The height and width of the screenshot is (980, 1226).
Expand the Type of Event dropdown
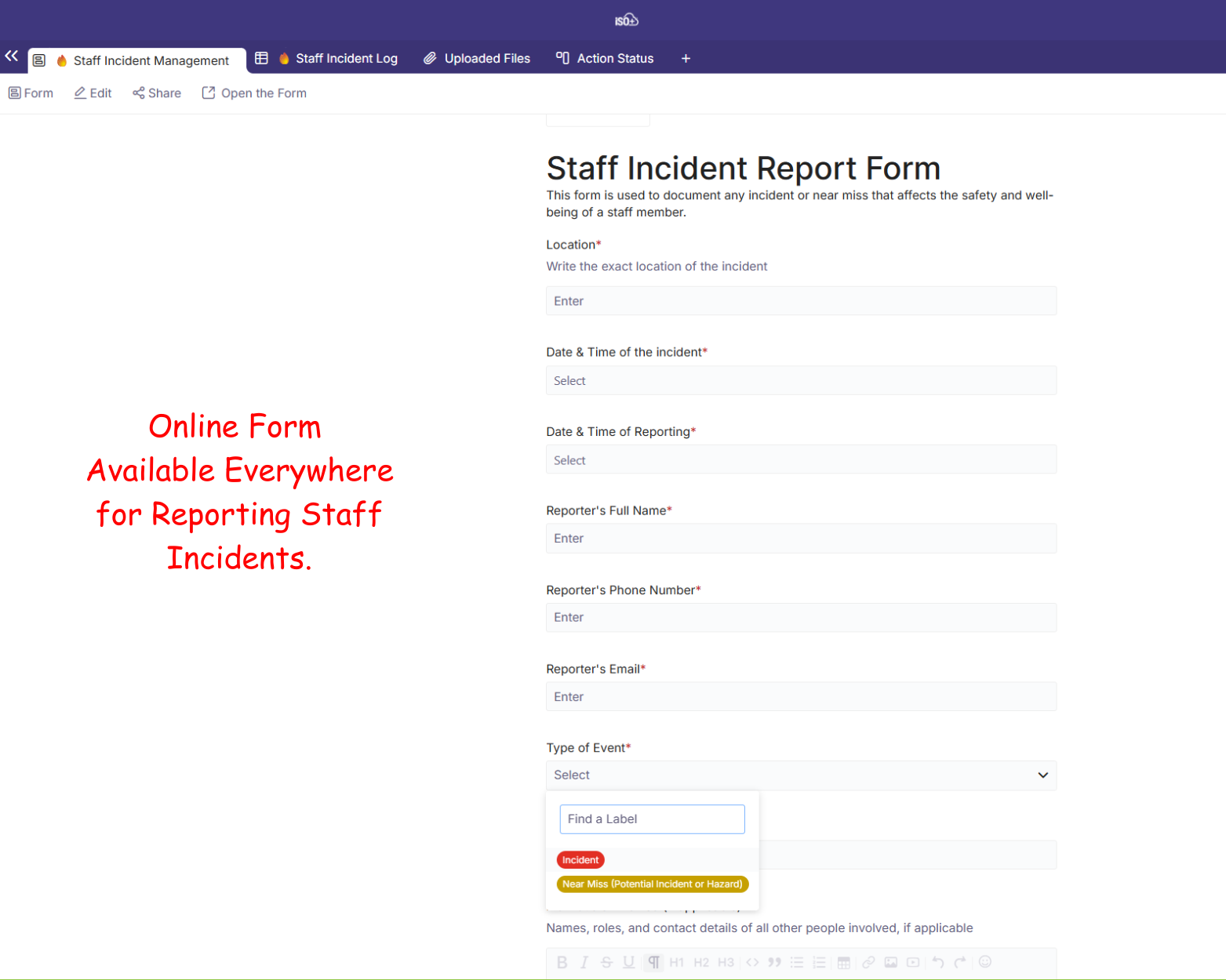(x=801, y=775)
